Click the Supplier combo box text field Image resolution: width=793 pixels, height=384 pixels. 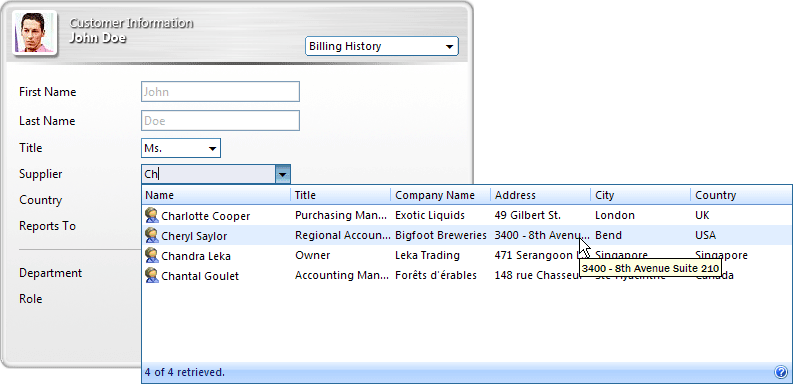208,175
